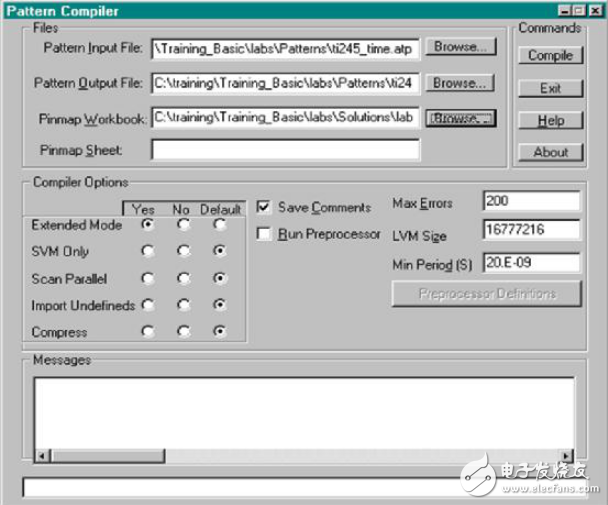
Task: Select Yes for Extended Mode
Action: [x=148, y=225]
